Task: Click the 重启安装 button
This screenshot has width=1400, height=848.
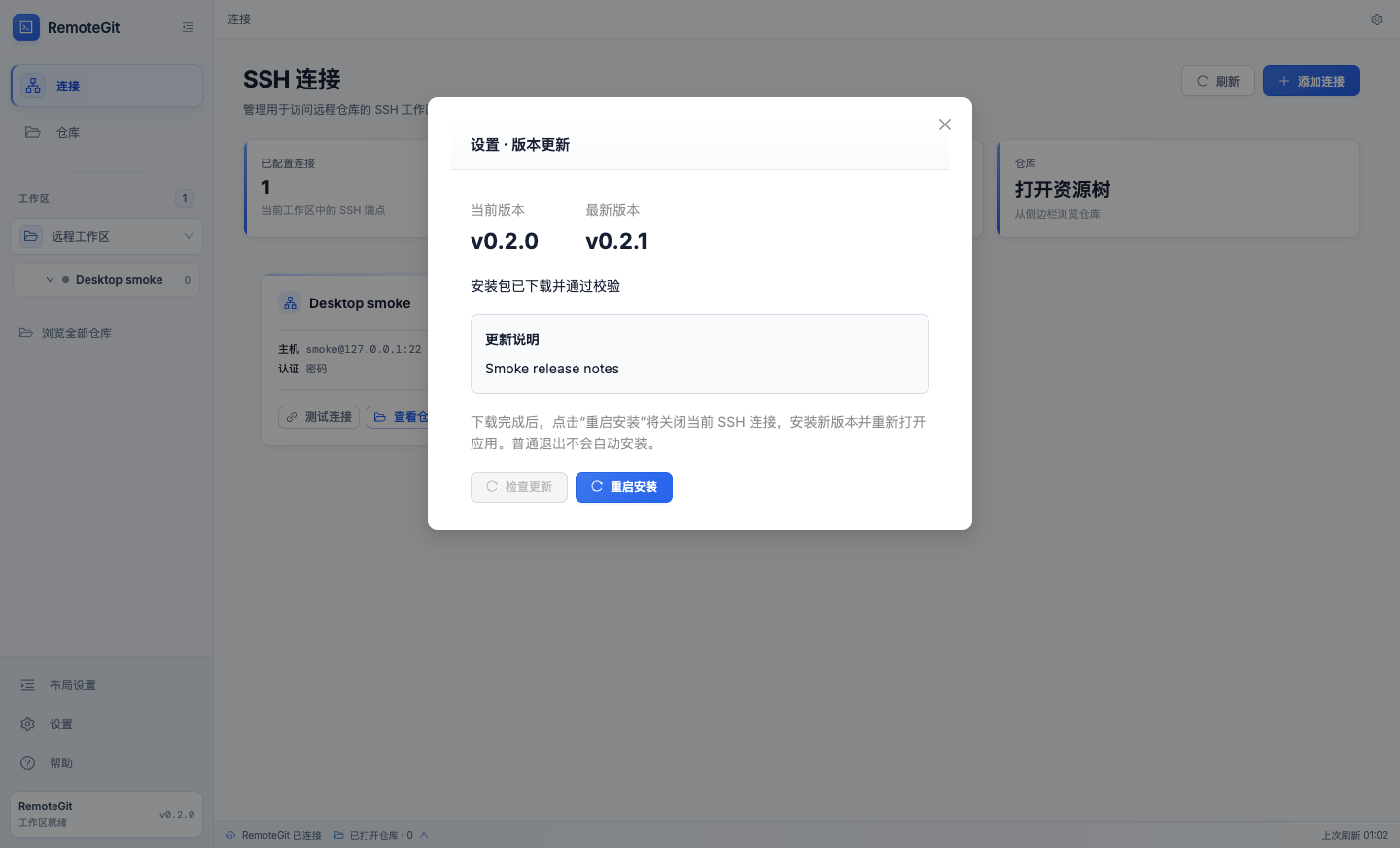Action: pyautogui.click(x=624, y=487)
